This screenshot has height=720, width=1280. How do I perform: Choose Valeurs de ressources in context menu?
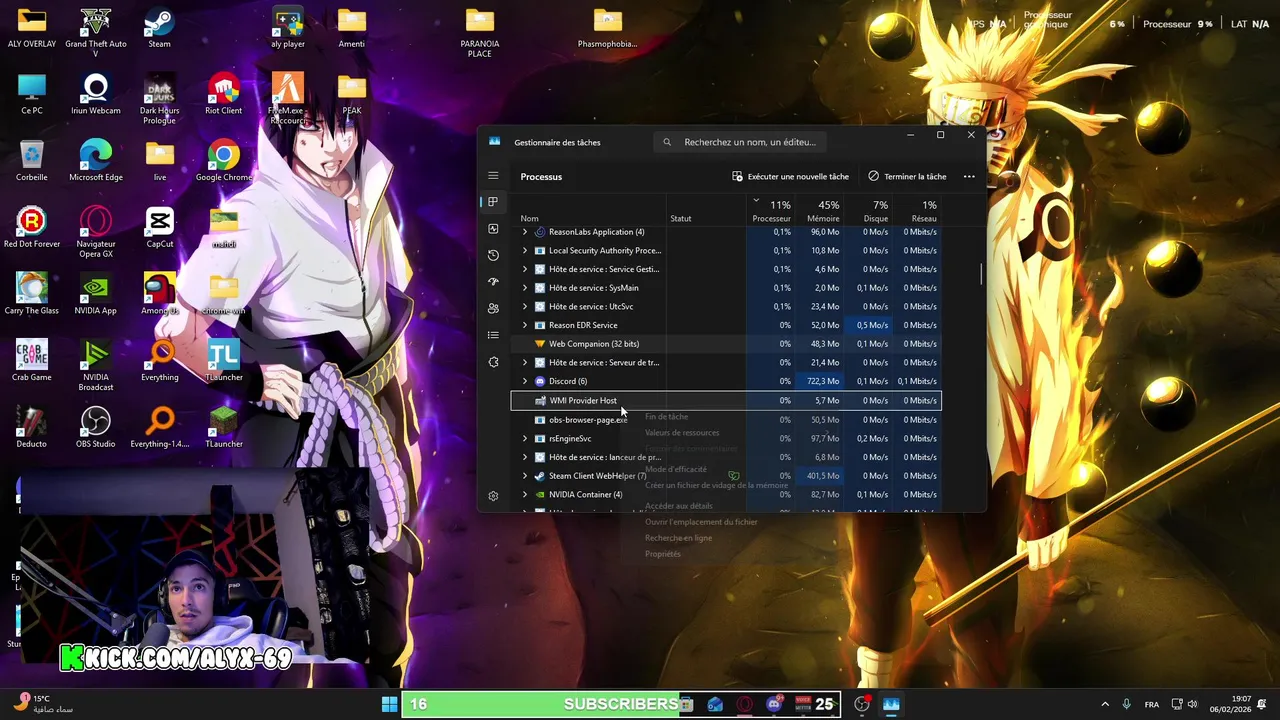(682, 433)
